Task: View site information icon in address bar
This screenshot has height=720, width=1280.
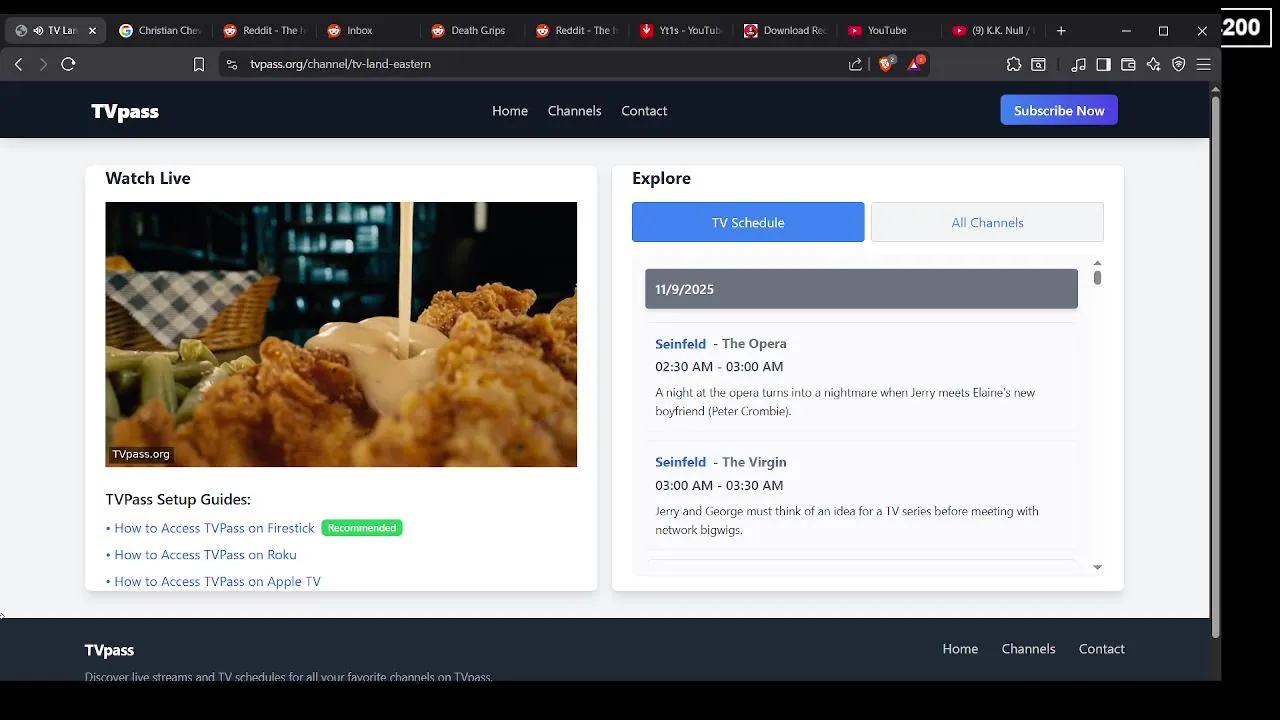Action: click(232, 64)
